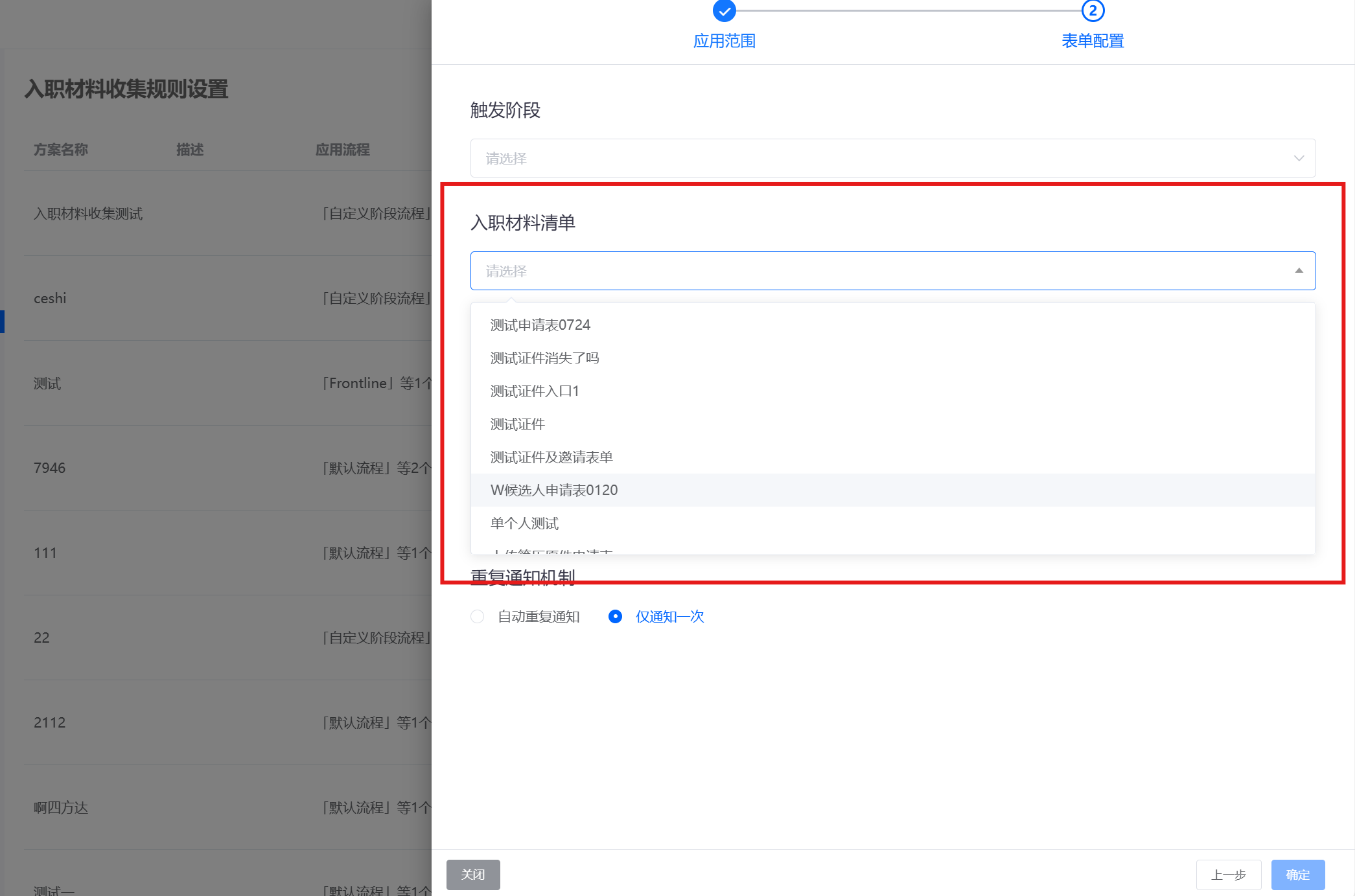Click the 入职材料收集测试 row name

point(88,214)
